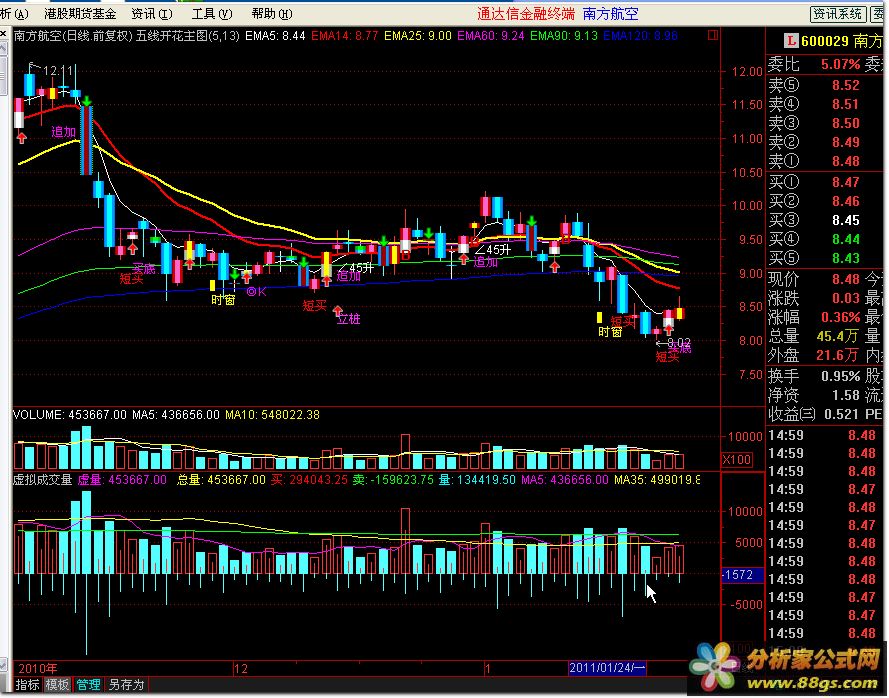Viewport: 889px width, 698px height.
Task: Click the 卖③ price 8.50
Action: (x=845, y=123)
